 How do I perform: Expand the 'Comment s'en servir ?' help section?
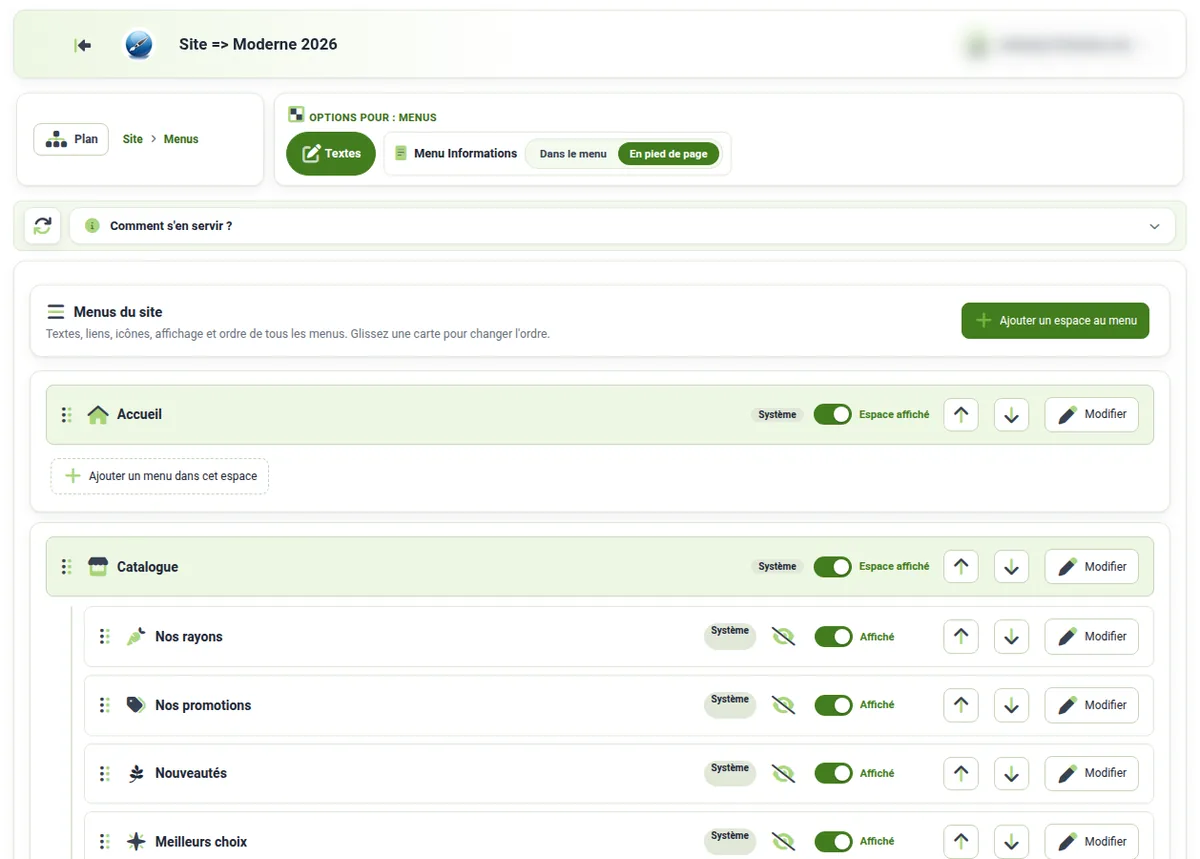[x=622, y=226]
